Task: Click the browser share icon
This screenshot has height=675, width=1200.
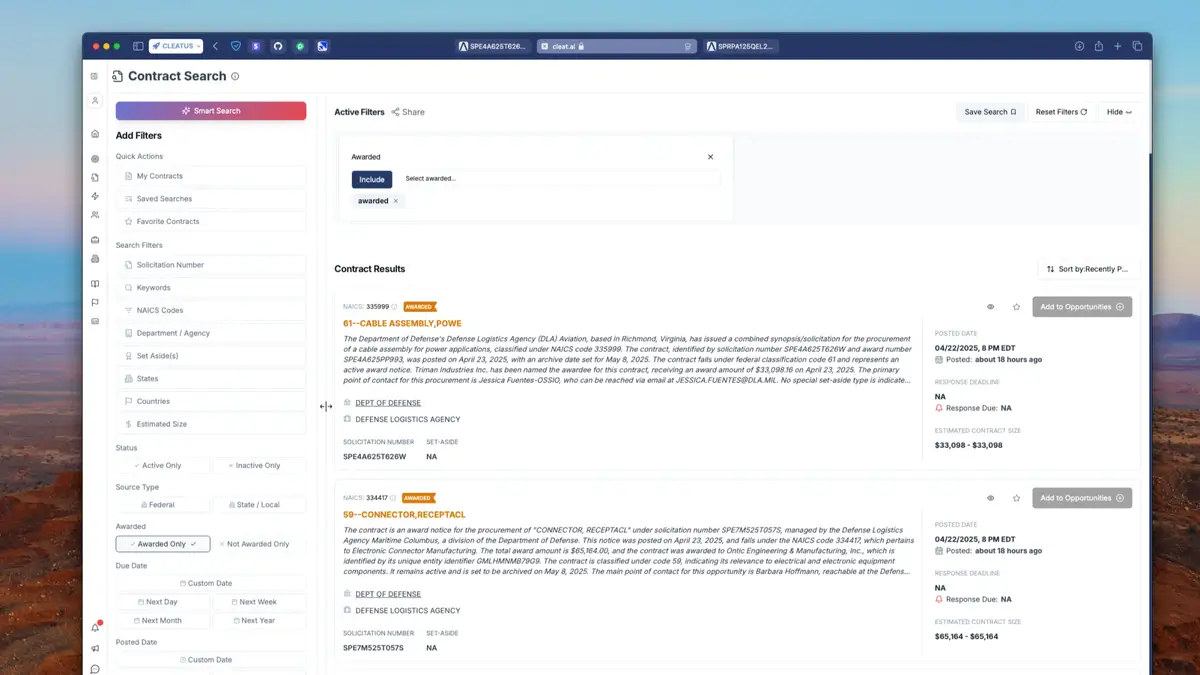Action: (x=1099, y=46)
